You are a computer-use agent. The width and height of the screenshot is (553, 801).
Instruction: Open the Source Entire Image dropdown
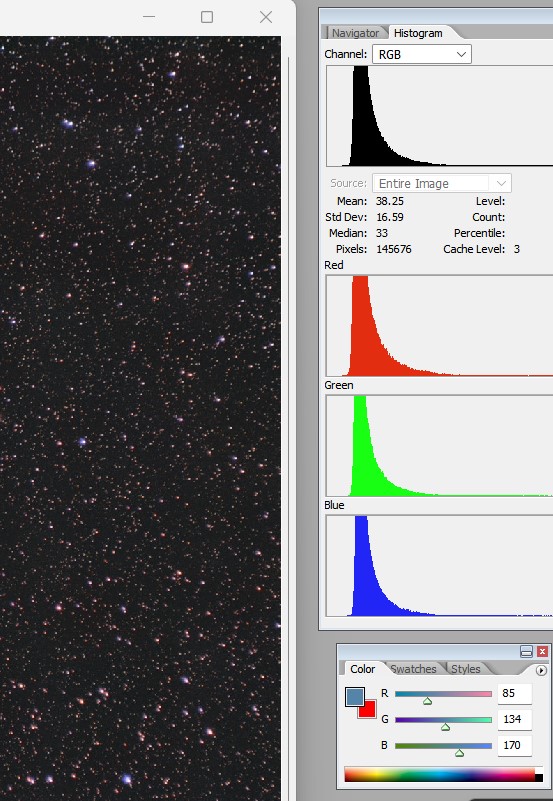pyautogui.click(x=442, y=183)
